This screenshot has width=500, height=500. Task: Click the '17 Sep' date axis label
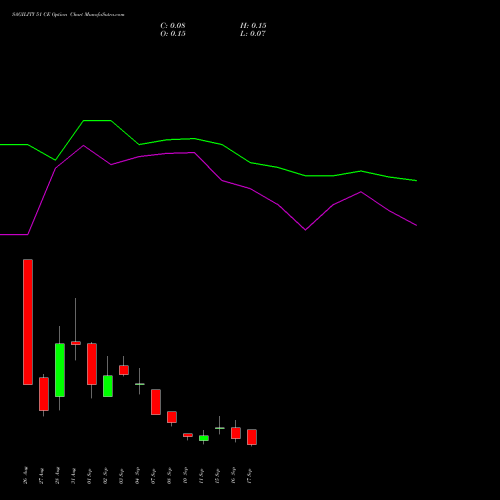[250, 475]
